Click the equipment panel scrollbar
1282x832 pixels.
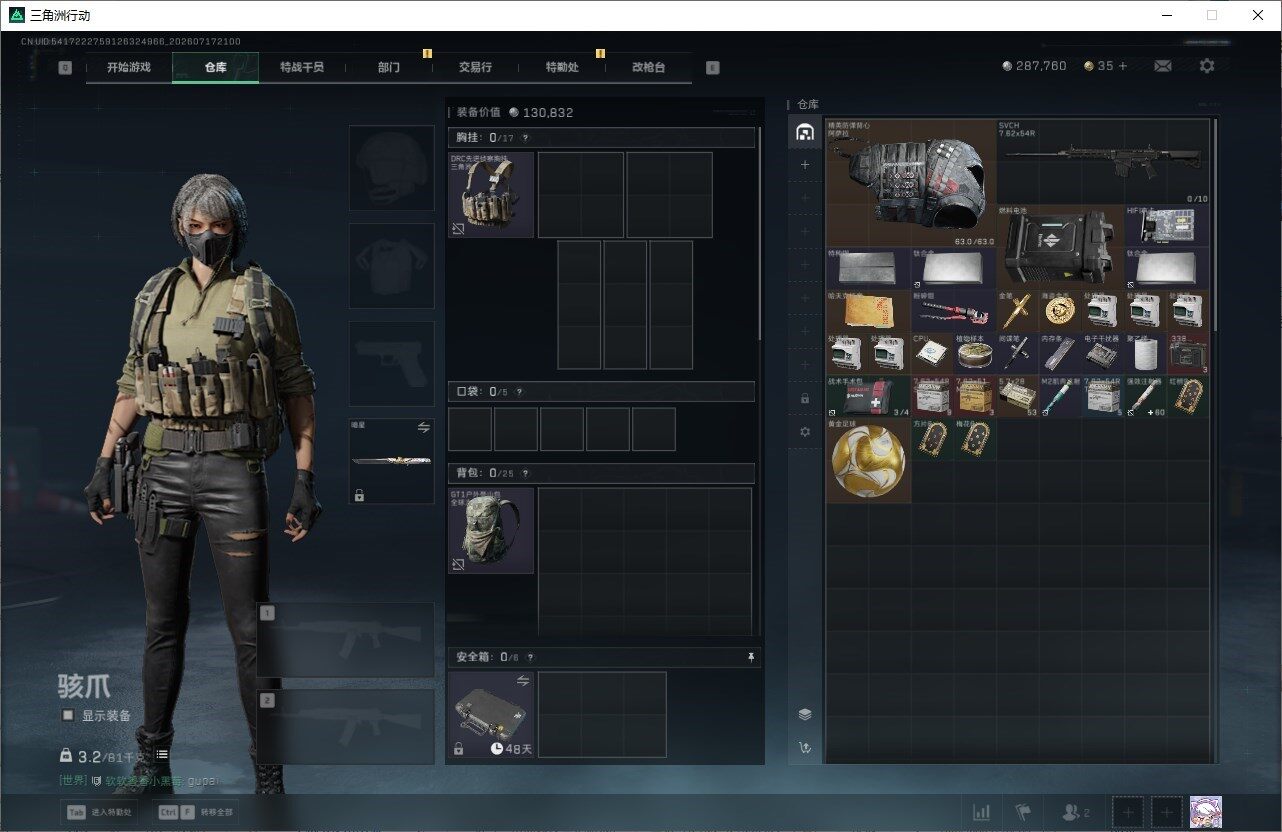759,232
